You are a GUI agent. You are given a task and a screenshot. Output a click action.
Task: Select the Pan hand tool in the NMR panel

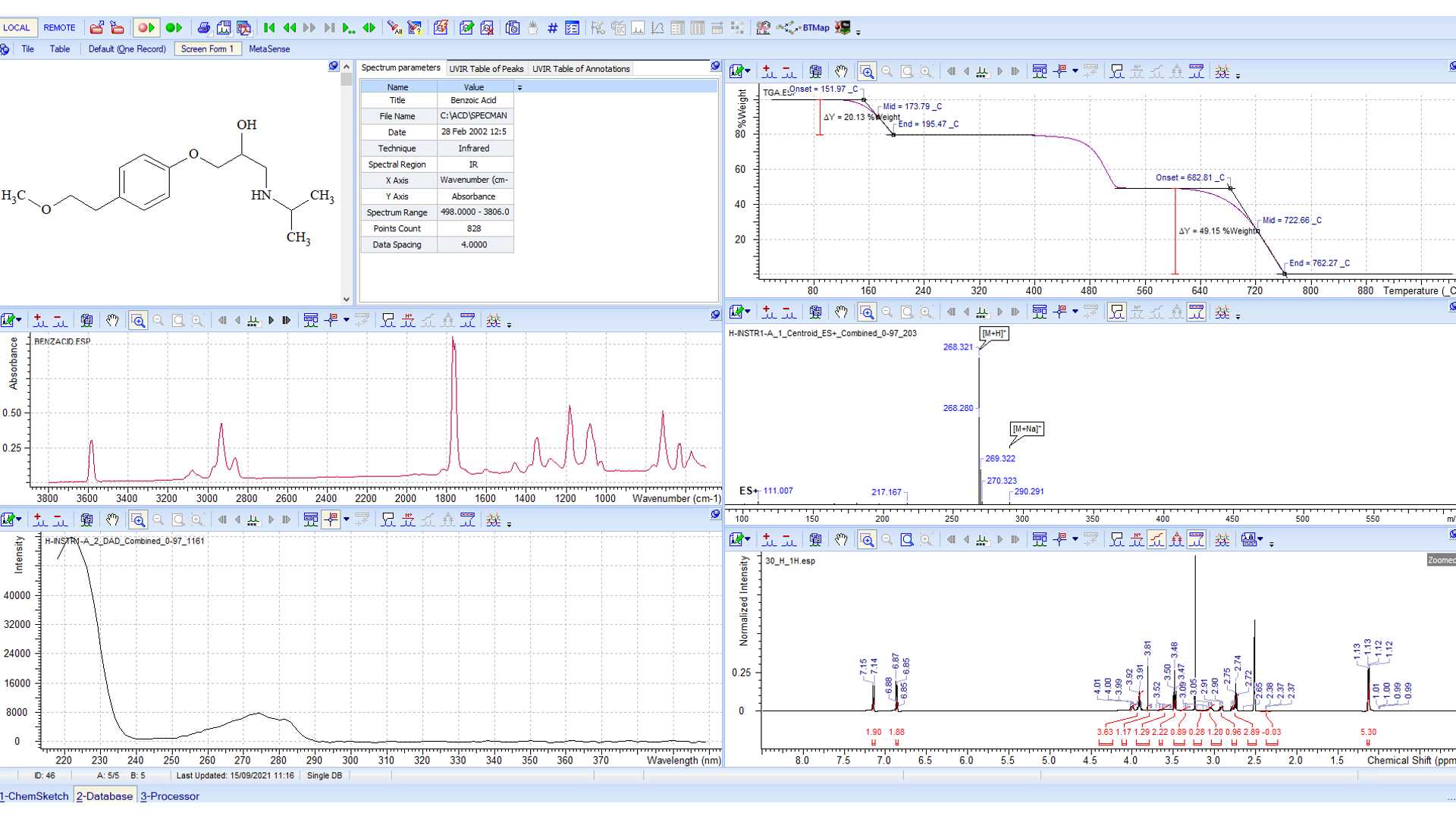[841, 539]
